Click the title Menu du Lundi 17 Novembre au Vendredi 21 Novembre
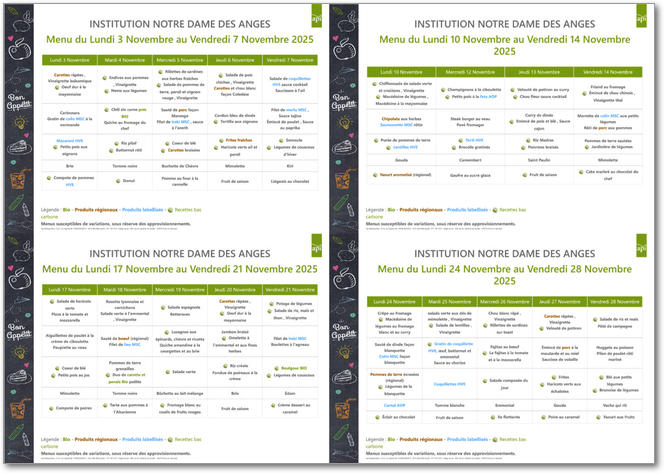Screen dimensions: 664x473 coord(179,269)
